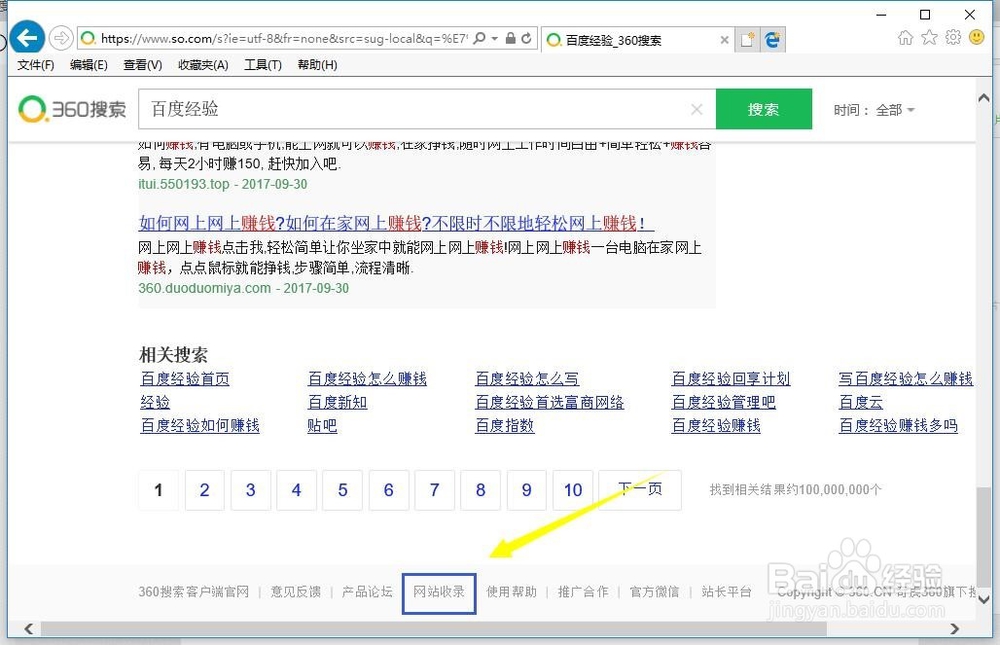The image size is (1000, 645).
Task: Refresh the page with reload icon
Action: pos(526,38)
